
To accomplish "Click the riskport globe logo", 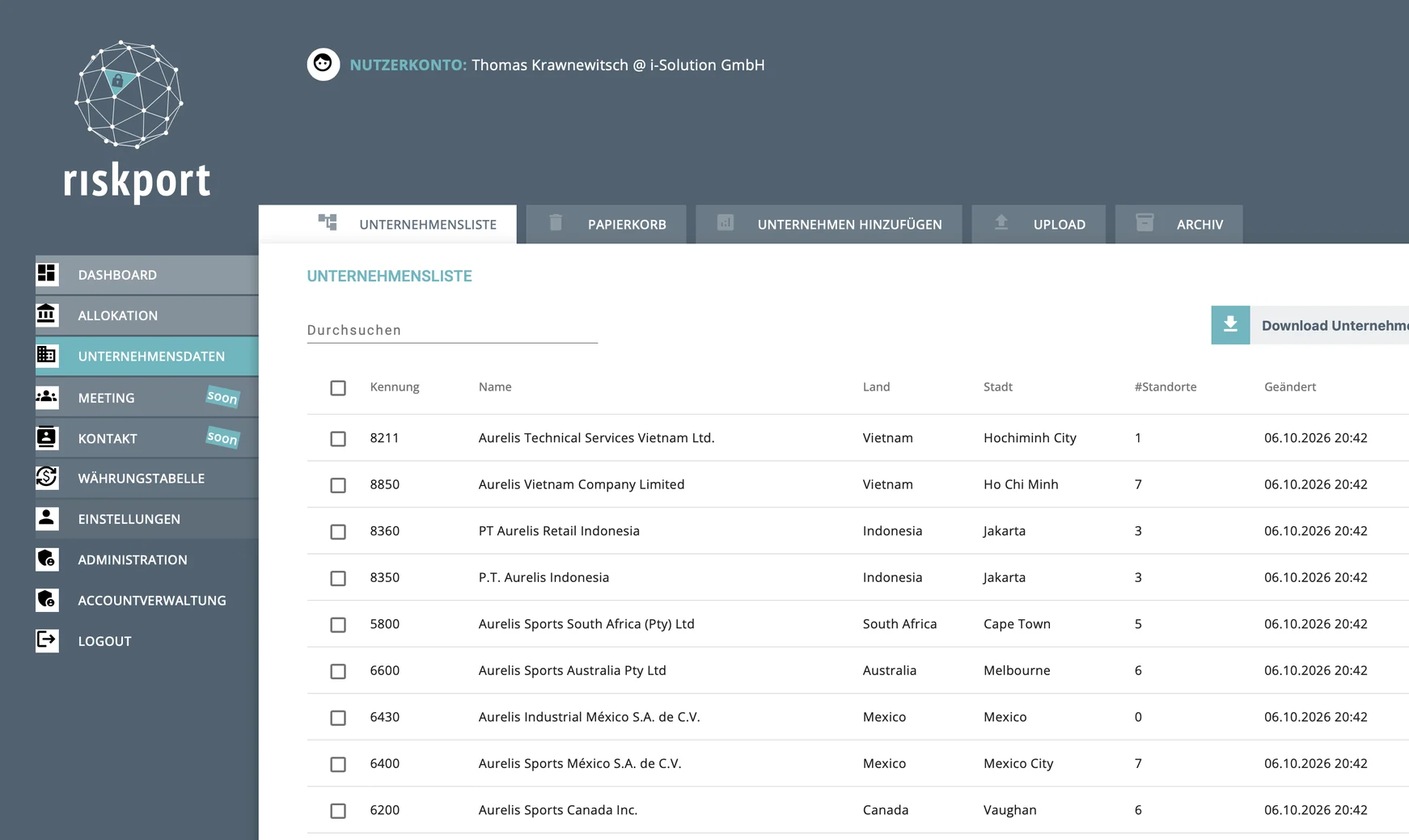I will pos(129,95).
